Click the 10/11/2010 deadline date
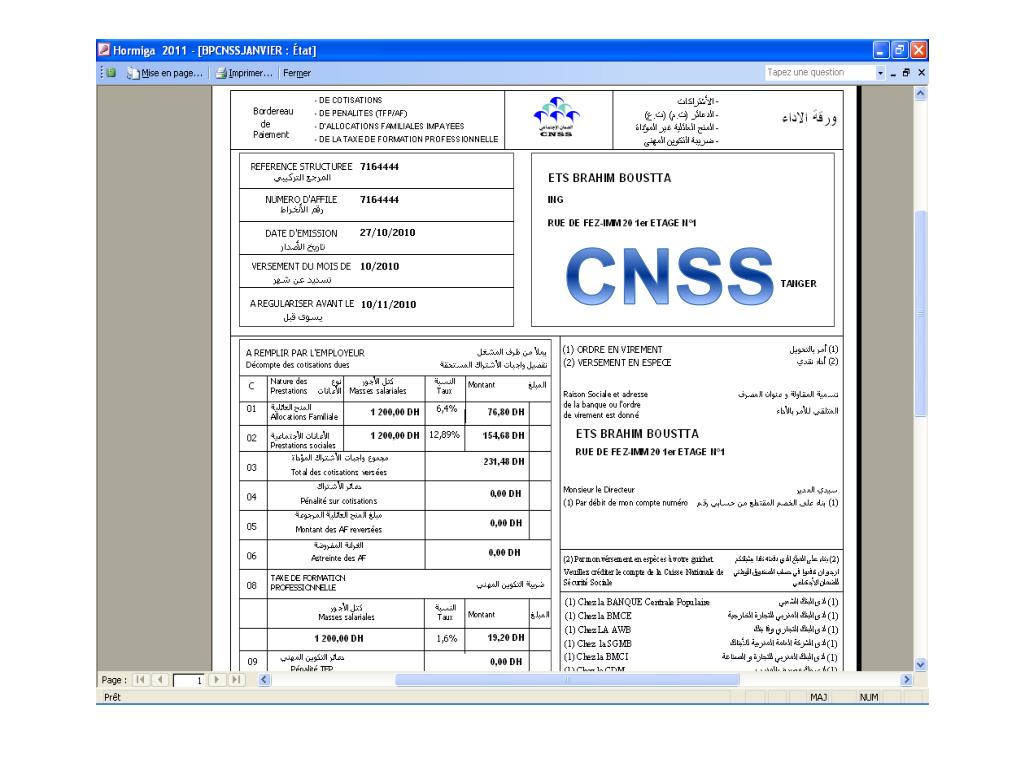The image size is (1024, 768). 388,304
